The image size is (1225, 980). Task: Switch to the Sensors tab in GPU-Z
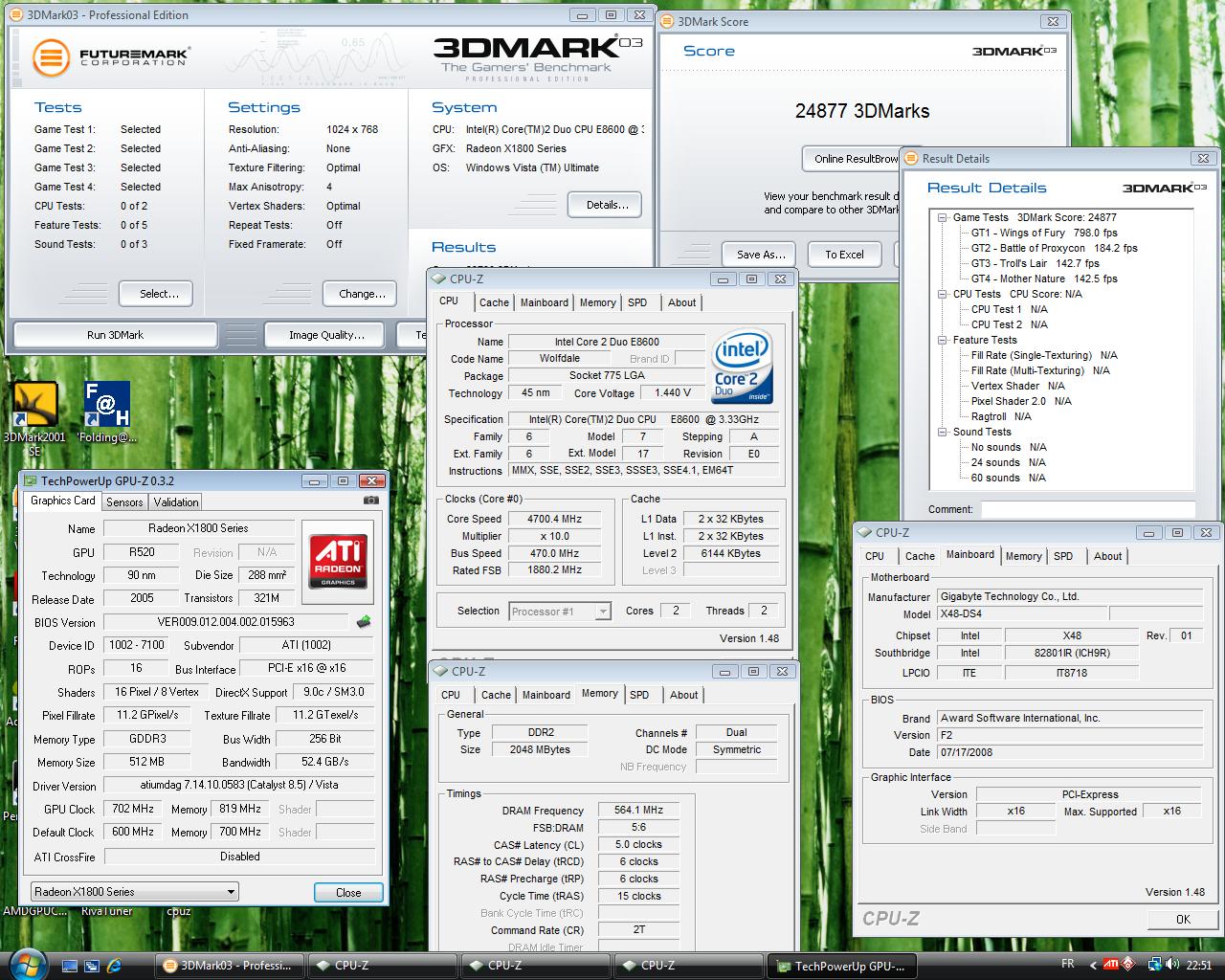coord(124,502)
